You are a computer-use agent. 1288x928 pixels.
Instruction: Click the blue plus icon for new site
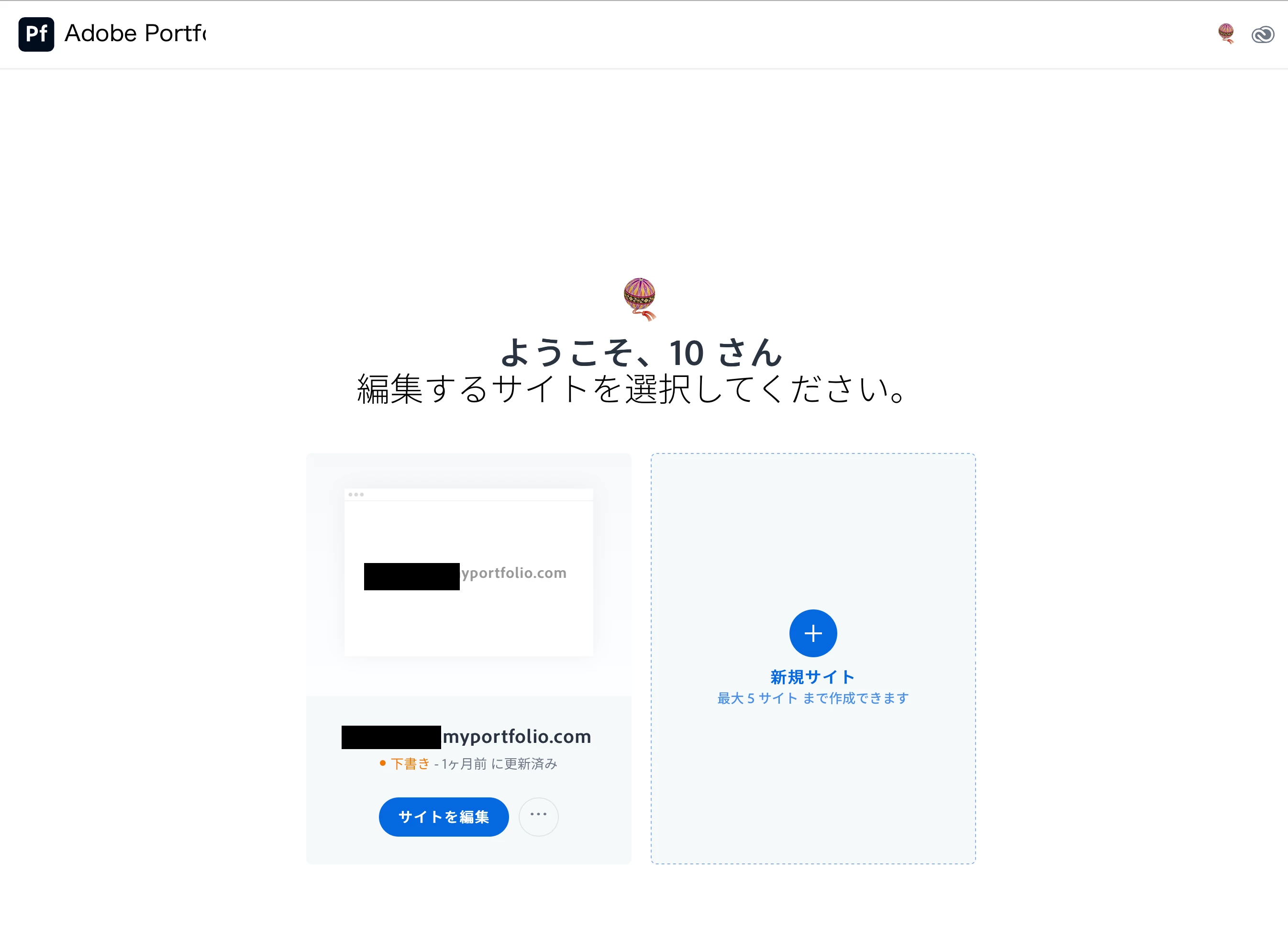(813, 633)
